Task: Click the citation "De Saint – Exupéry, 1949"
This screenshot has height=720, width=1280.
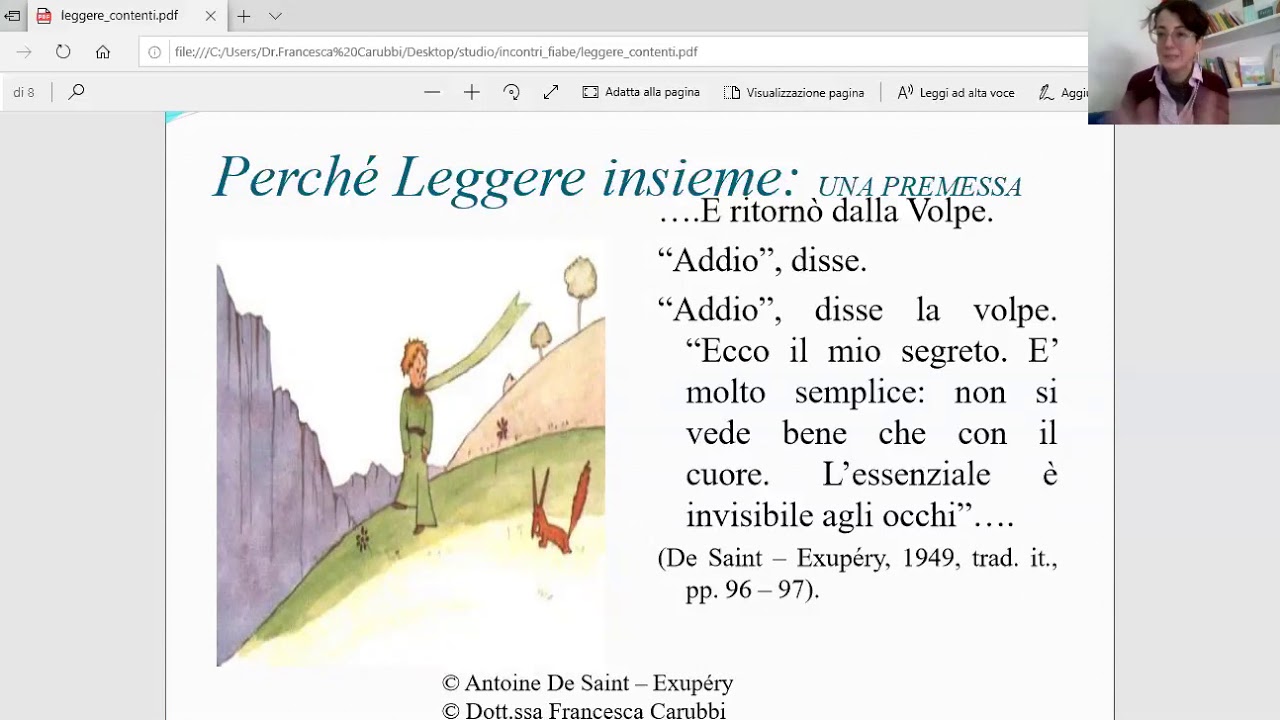Action: pos(810,558)
